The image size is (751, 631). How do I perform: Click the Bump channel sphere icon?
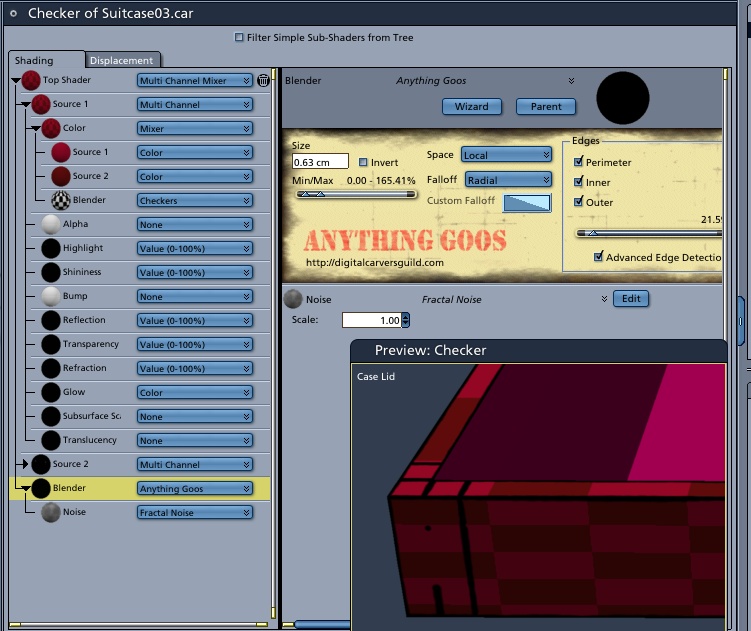click(51, 296)
